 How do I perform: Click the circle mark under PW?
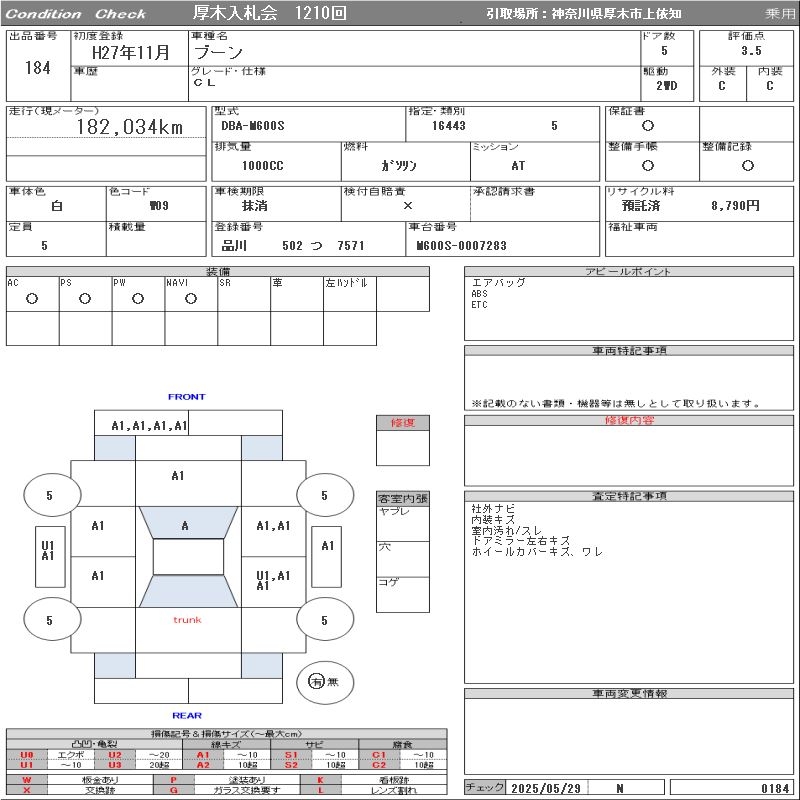tap(138, 299)
